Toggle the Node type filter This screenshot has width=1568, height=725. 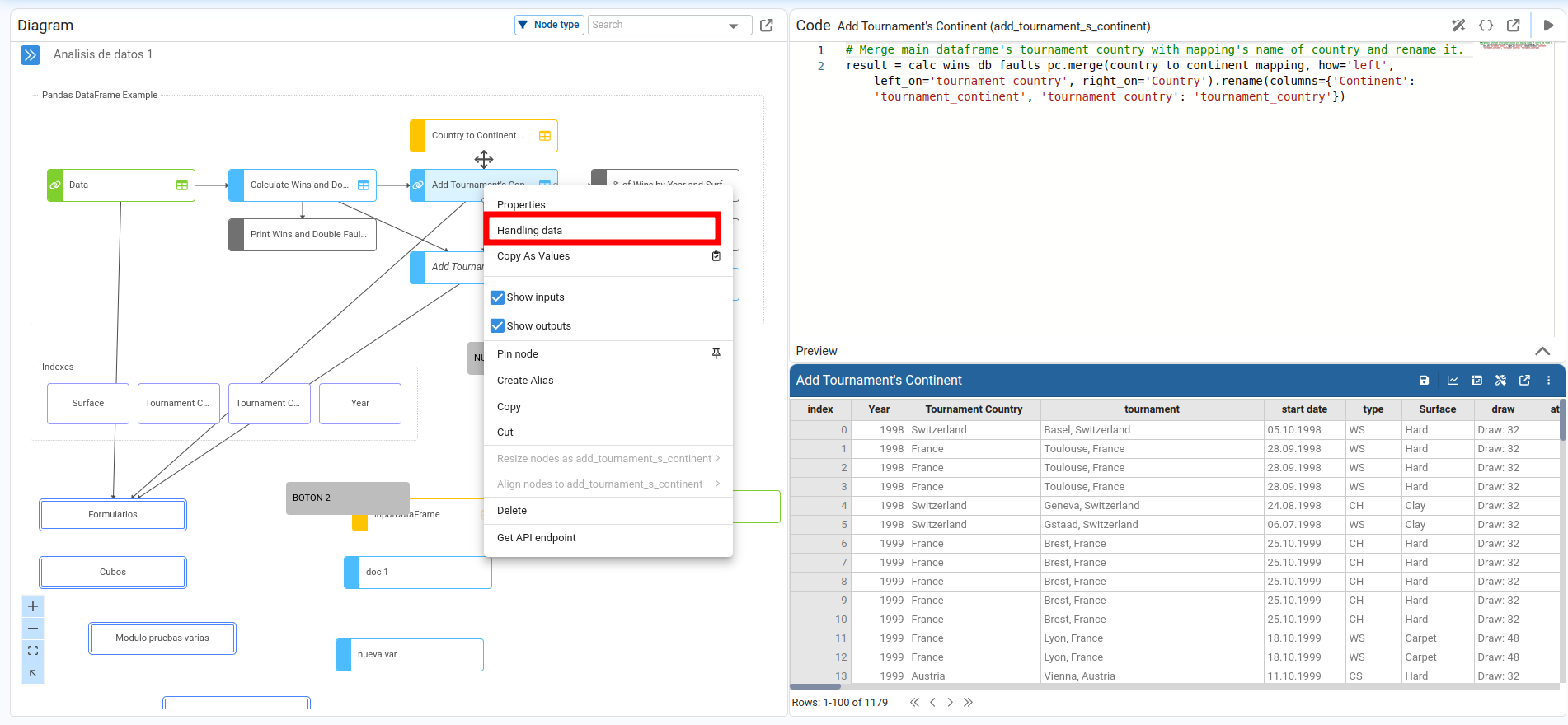coord(549,25)
